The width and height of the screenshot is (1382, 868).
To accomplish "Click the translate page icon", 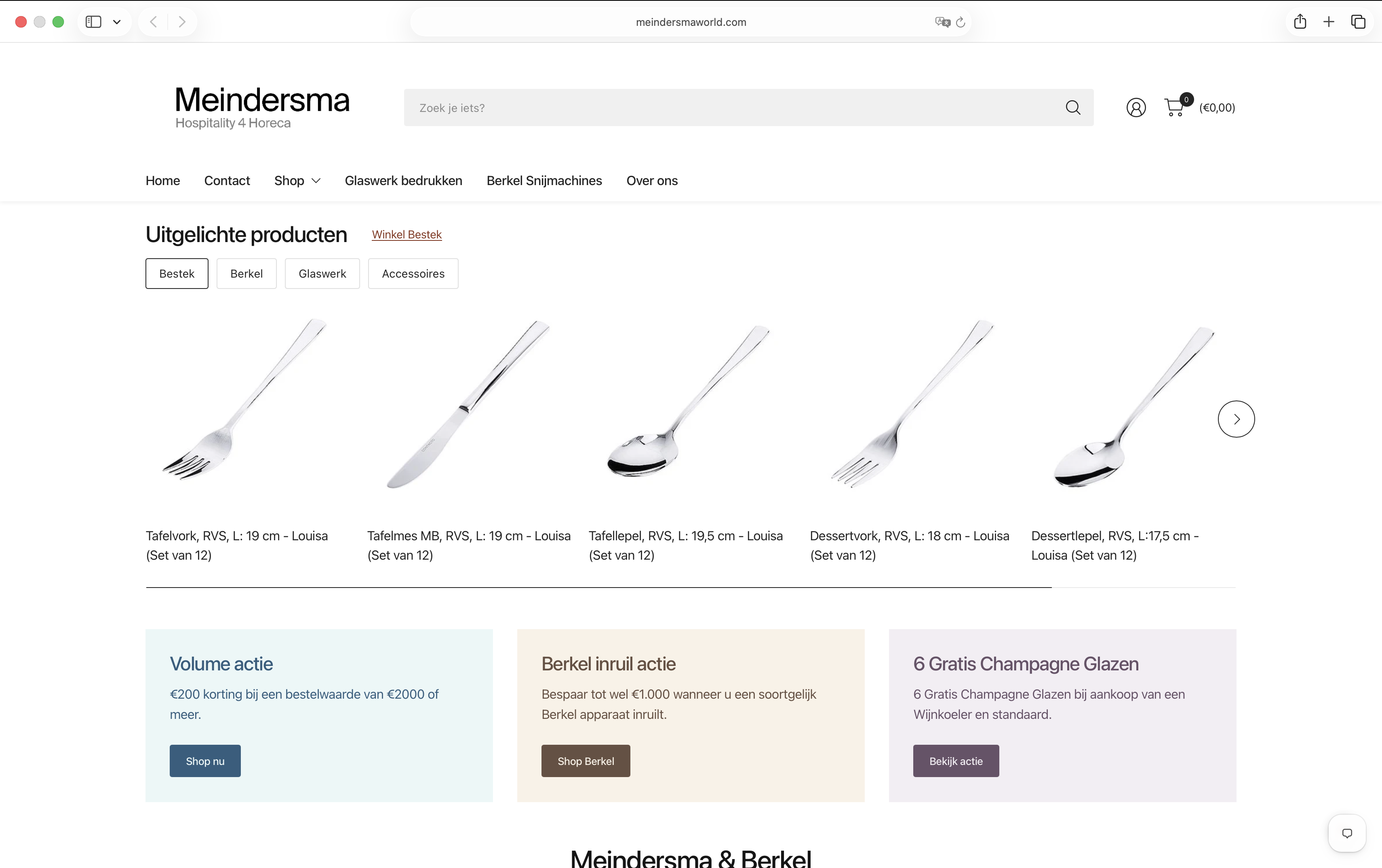I will click(942, 22).
